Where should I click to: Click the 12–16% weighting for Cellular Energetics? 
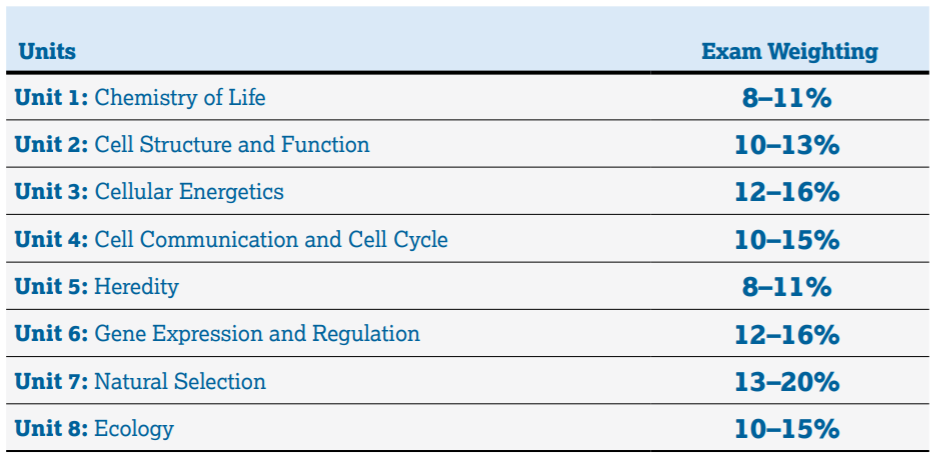787,192
